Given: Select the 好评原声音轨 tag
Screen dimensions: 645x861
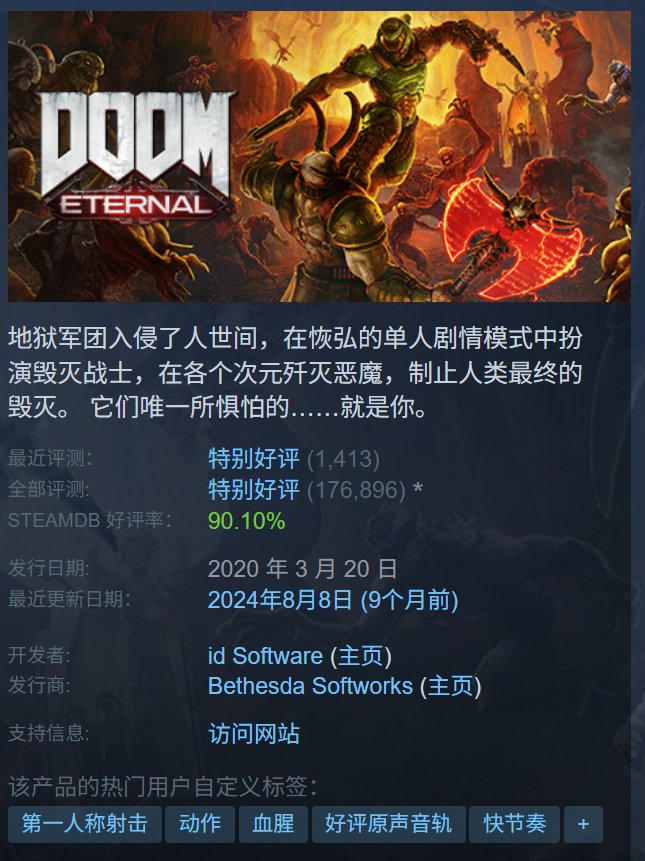Looking at the screenshot, I should [x=389, y=824].
